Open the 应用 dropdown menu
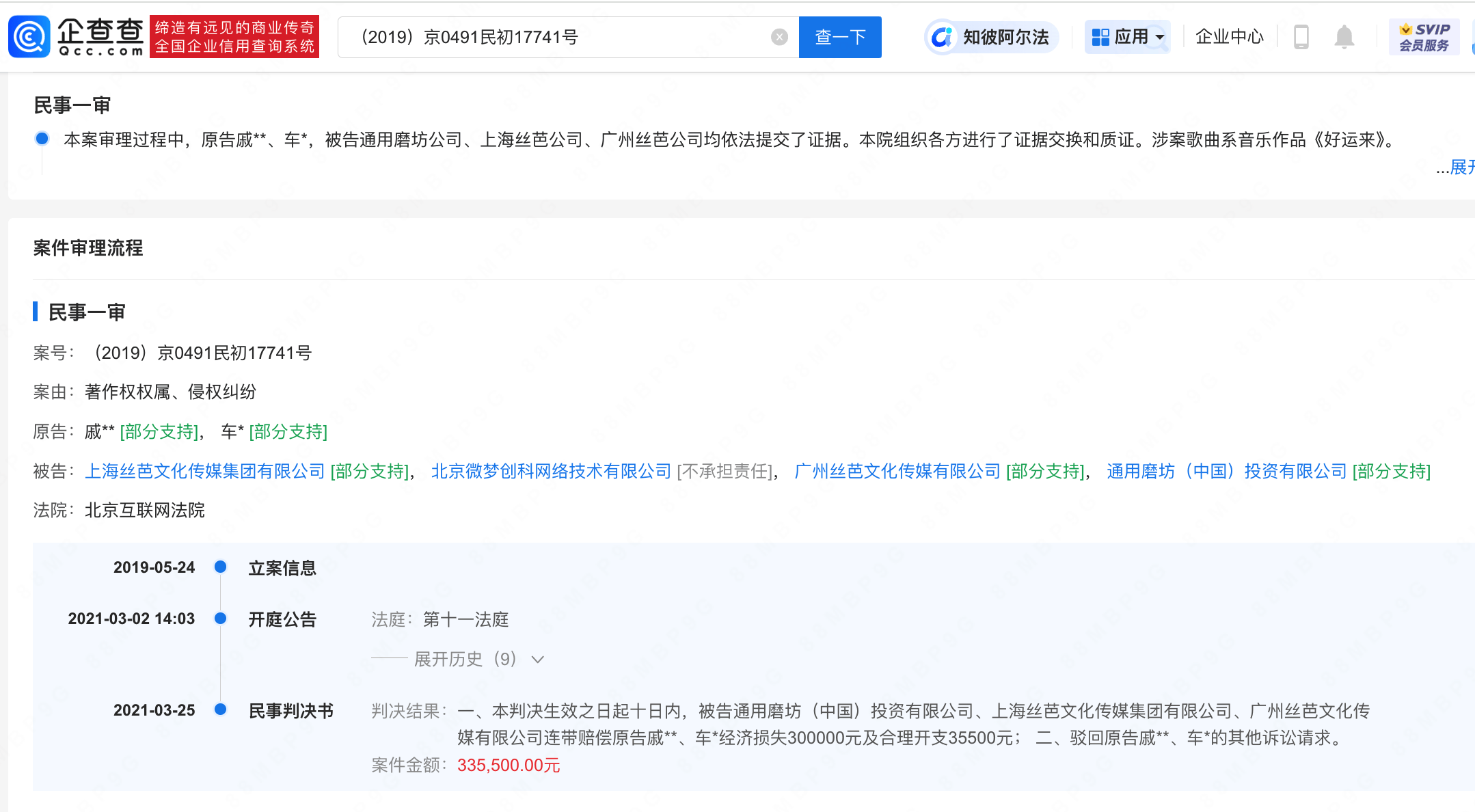Image resolution: width=1475 pixels, height=812 pixels. (1128, 37)
